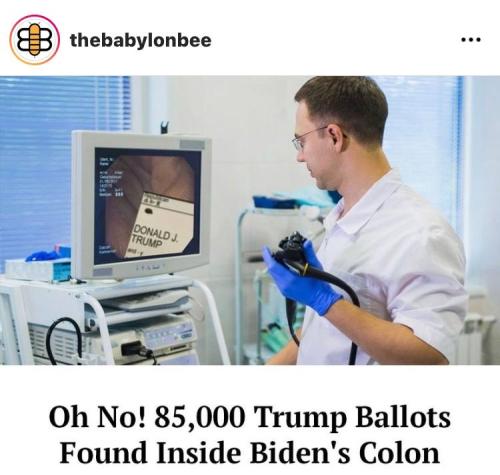
Task: Open thebabylonbee profile avatar
Action: (x=35, y=39)
